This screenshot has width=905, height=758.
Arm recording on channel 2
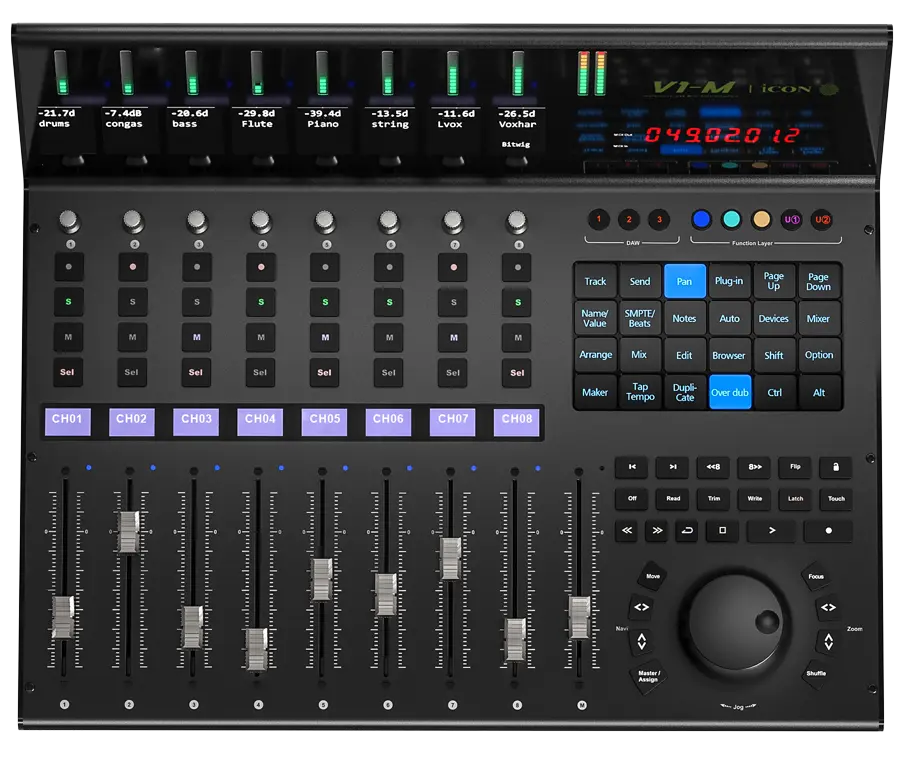(130, 265)
